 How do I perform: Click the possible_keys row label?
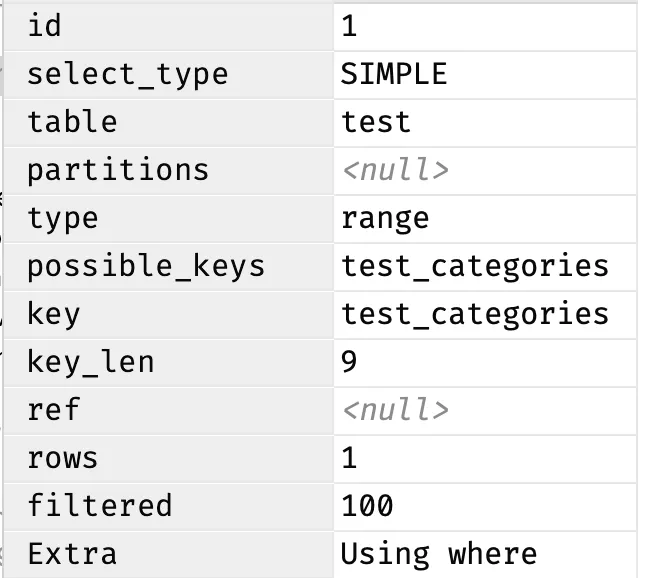tap(169, 267)
